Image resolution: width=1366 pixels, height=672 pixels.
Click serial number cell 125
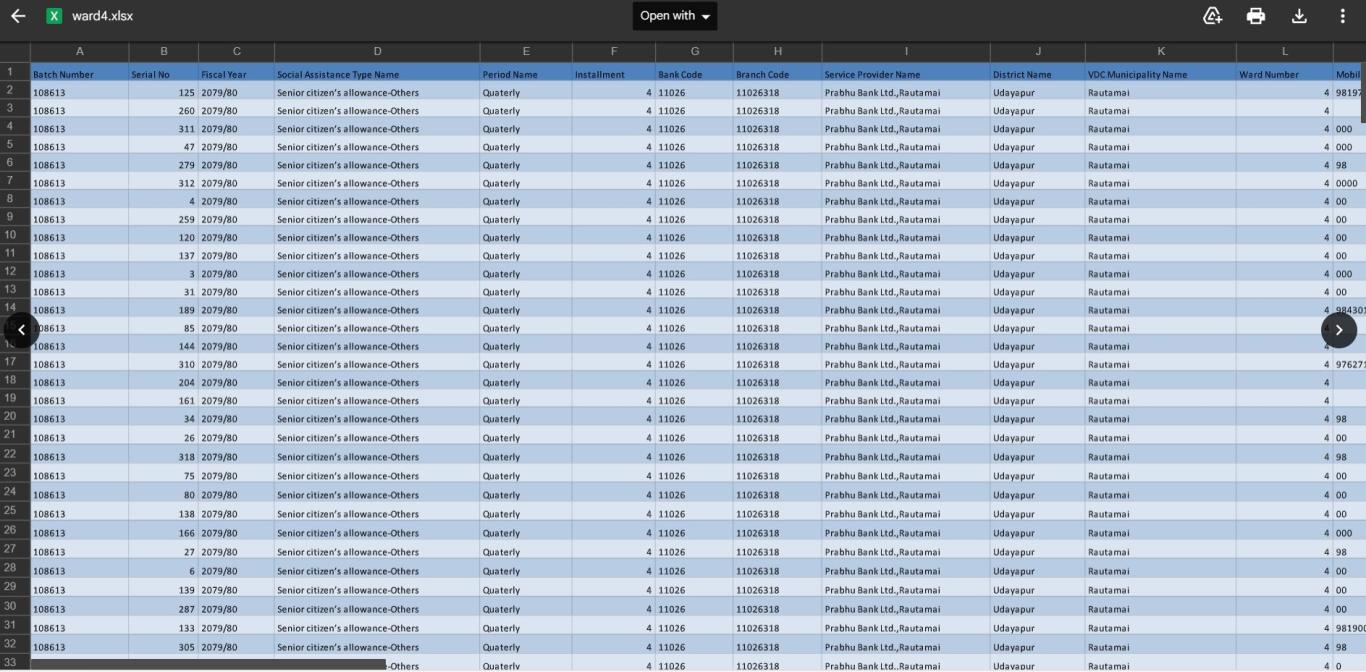click(x=163, y=92)
